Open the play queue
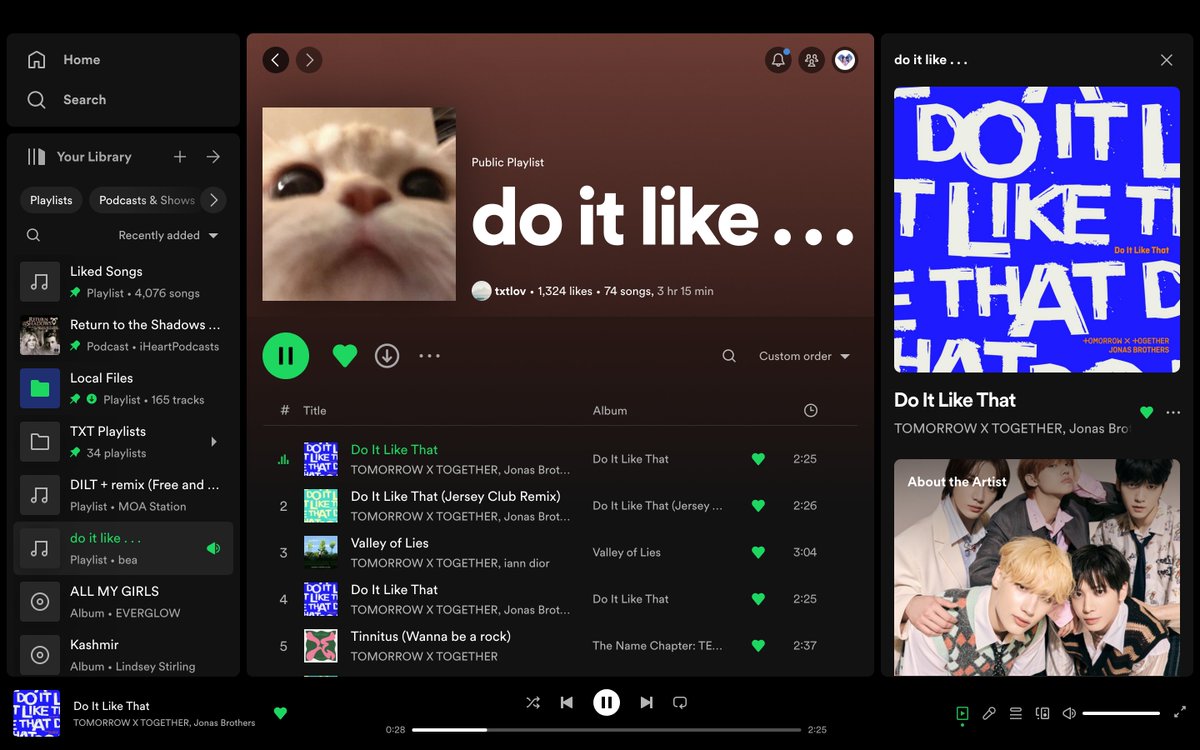 [x=1015, y=713]
